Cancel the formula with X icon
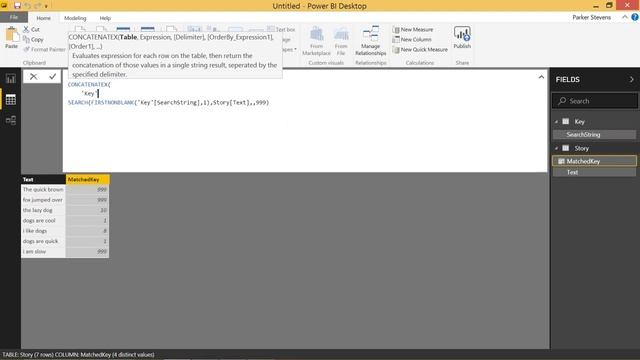Viewport: 640px width, 360px height. pyautogui.click(x=33, y=76)
